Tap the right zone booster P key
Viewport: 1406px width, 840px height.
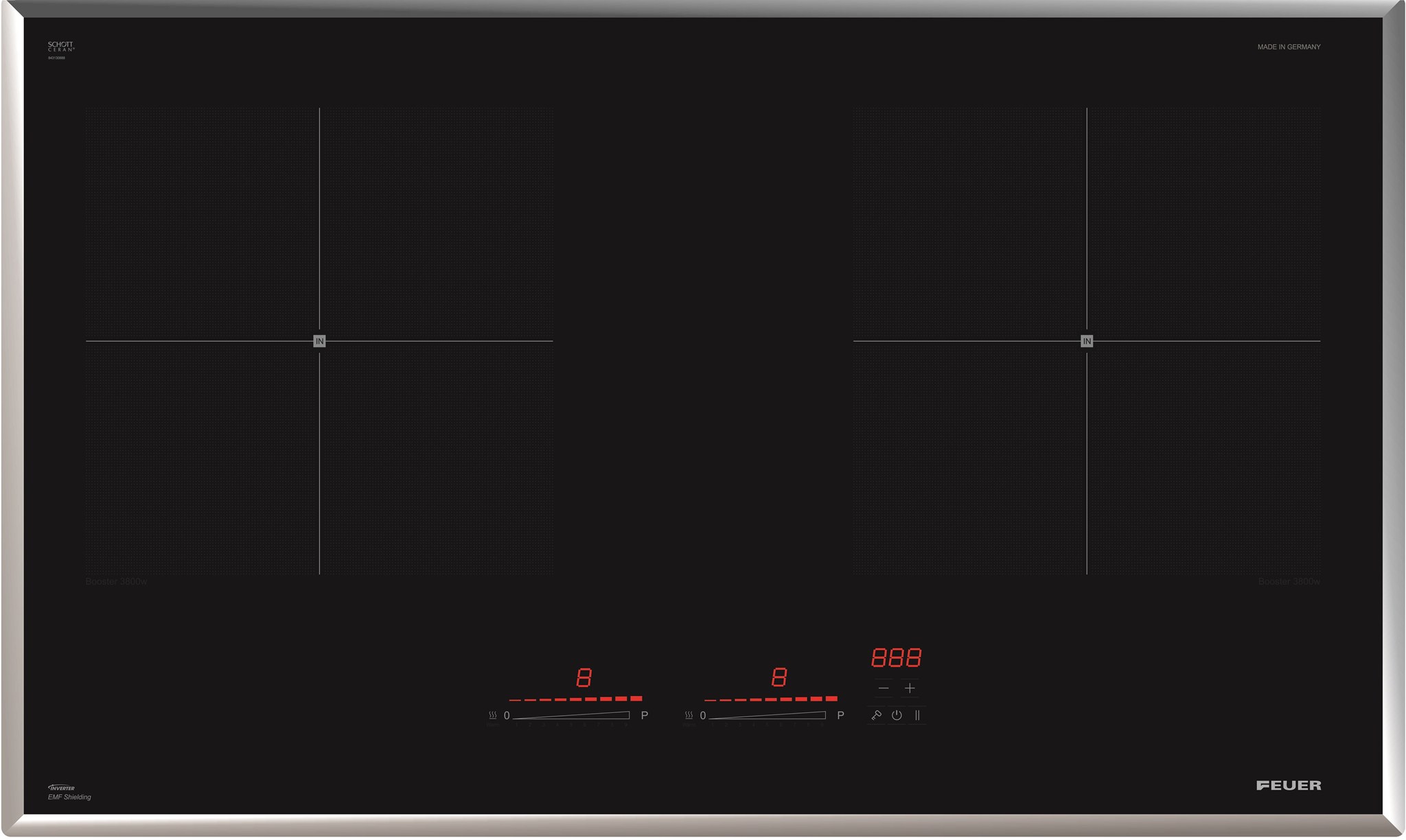[840, 715]
